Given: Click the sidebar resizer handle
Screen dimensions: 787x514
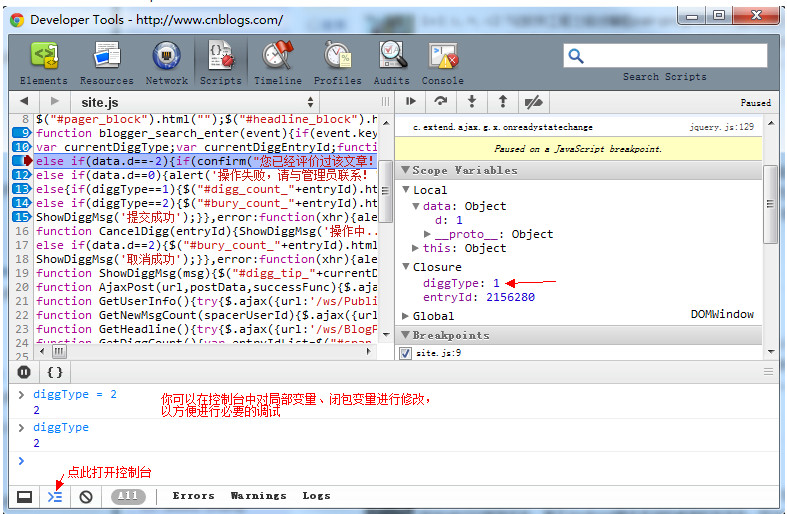Looking at the screenshot, I should click(385, 102).
